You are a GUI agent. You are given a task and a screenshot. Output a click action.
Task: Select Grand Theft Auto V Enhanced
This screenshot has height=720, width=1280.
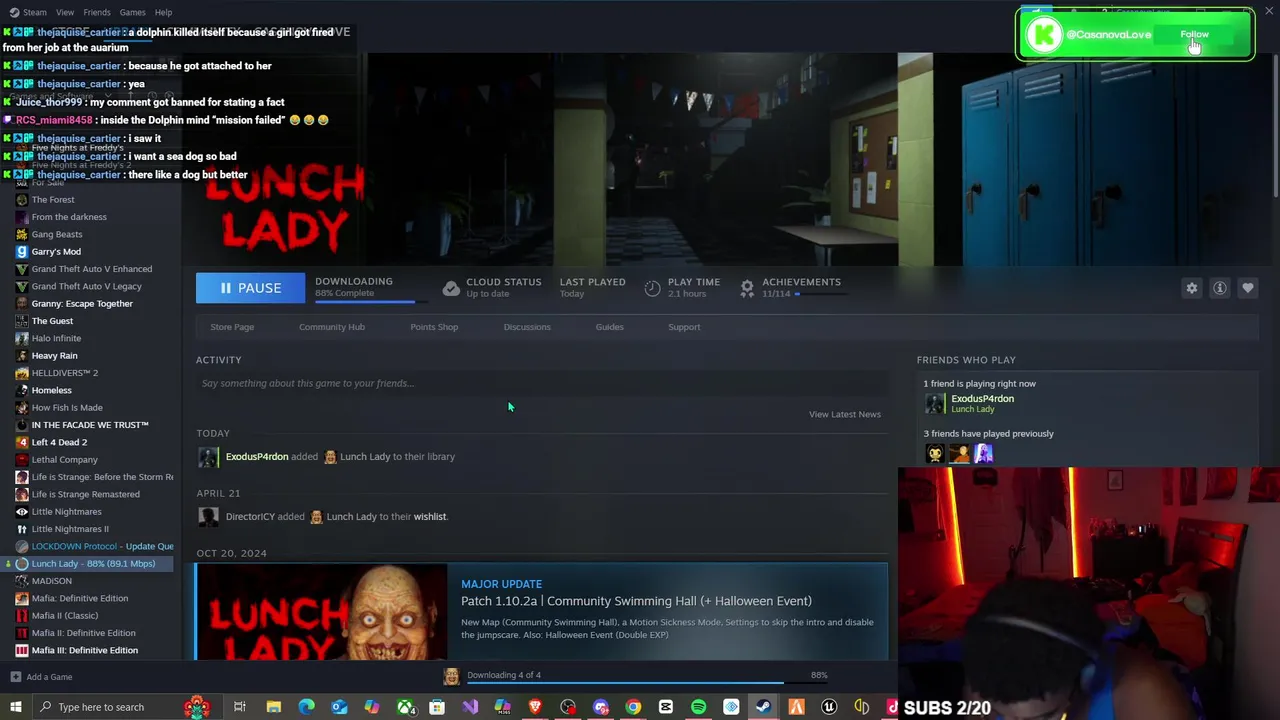coord(92,269)
